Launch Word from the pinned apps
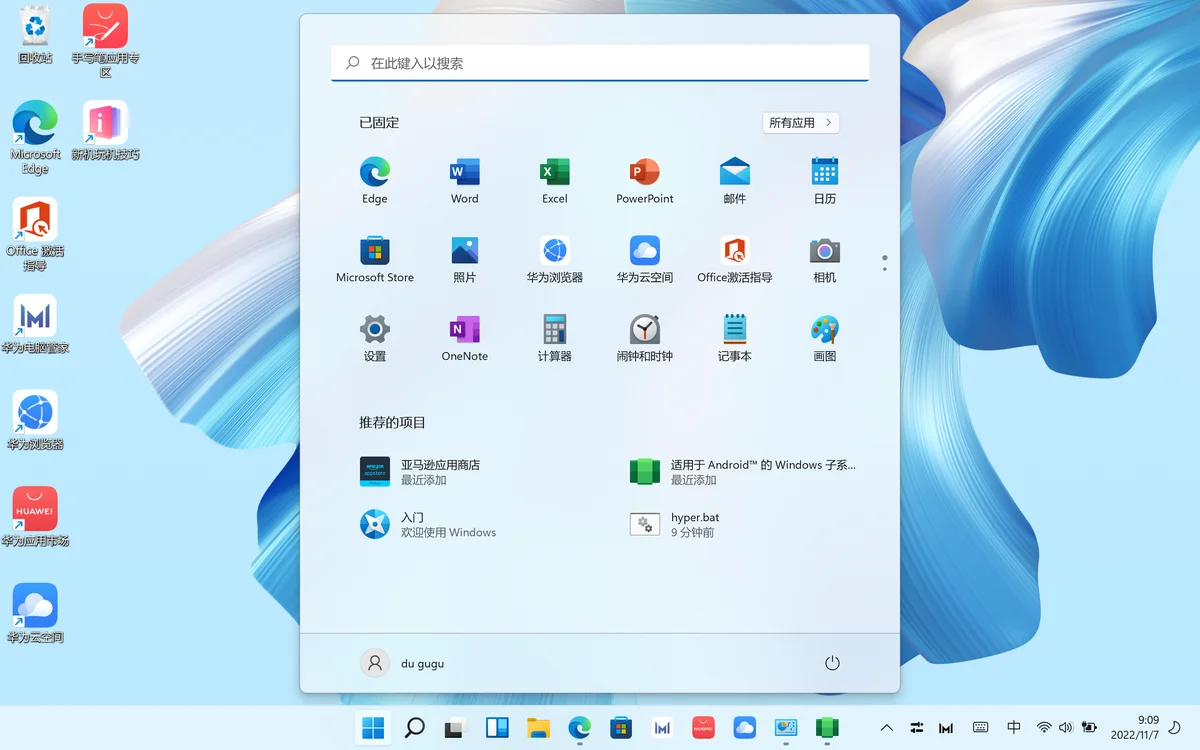 [x=465, y=181]
